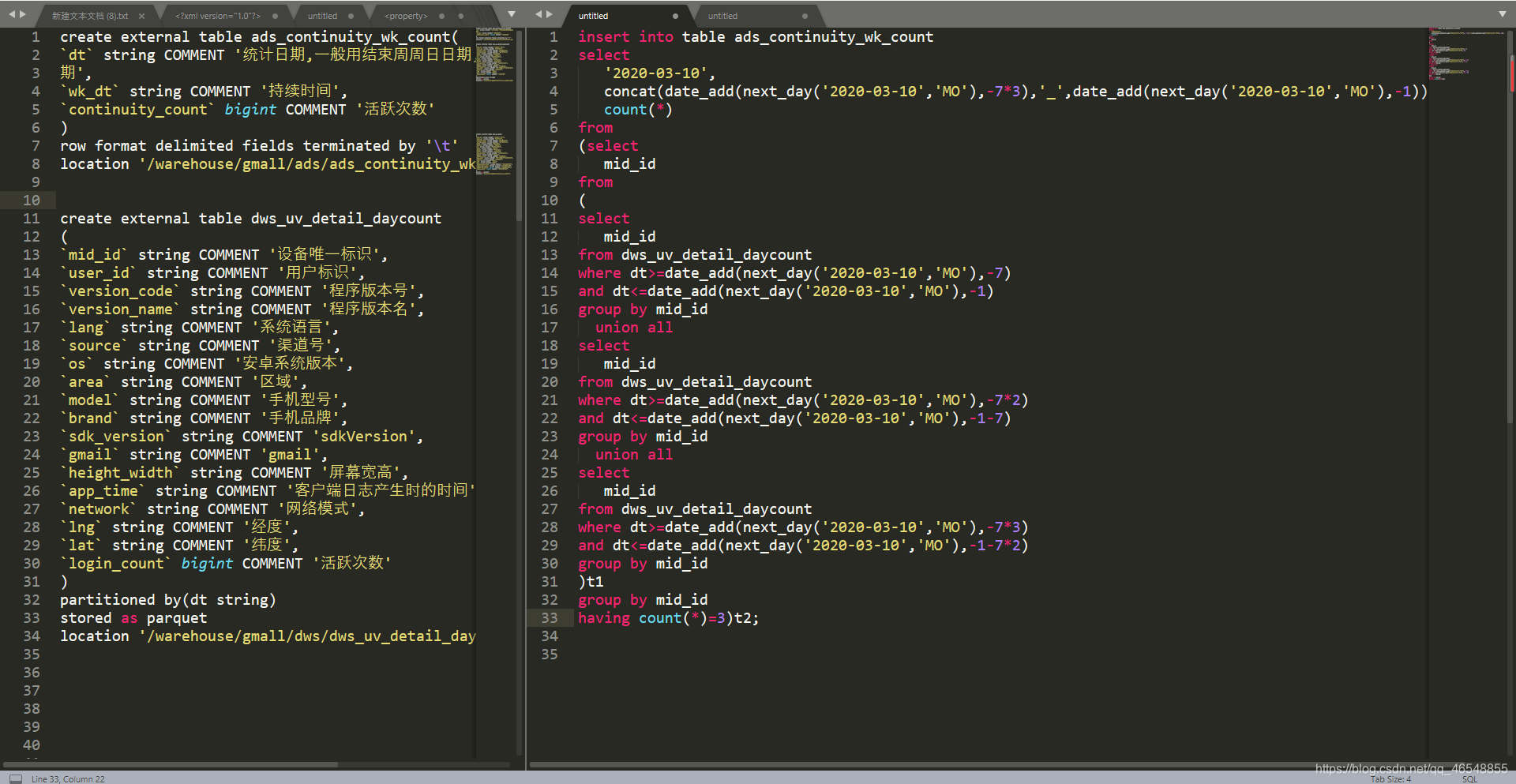Viewport: 1516px width, 784px height.
Task: Click the first 'union all' line on line 17
Action: click(x=634, y=328)
